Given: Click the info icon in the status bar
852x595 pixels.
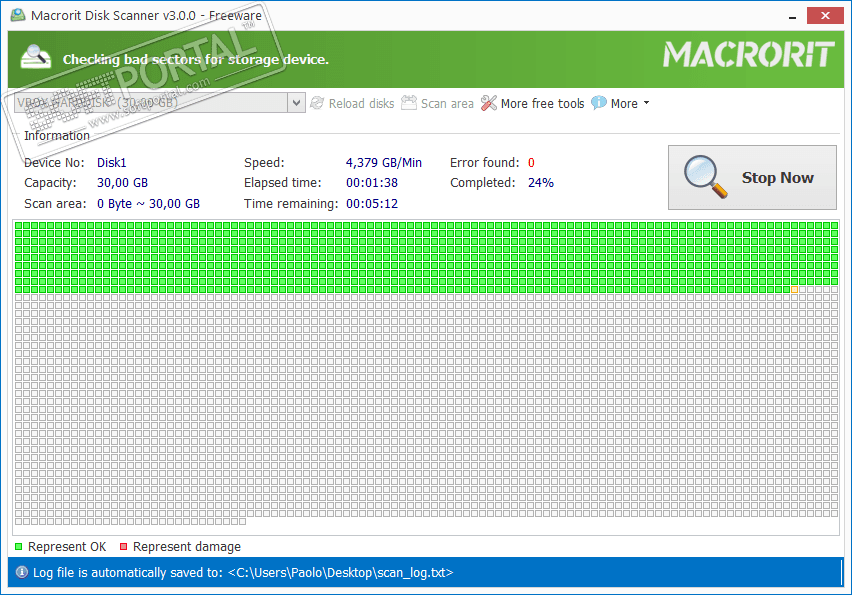Looking at the screenshot, I should (22, 572).
